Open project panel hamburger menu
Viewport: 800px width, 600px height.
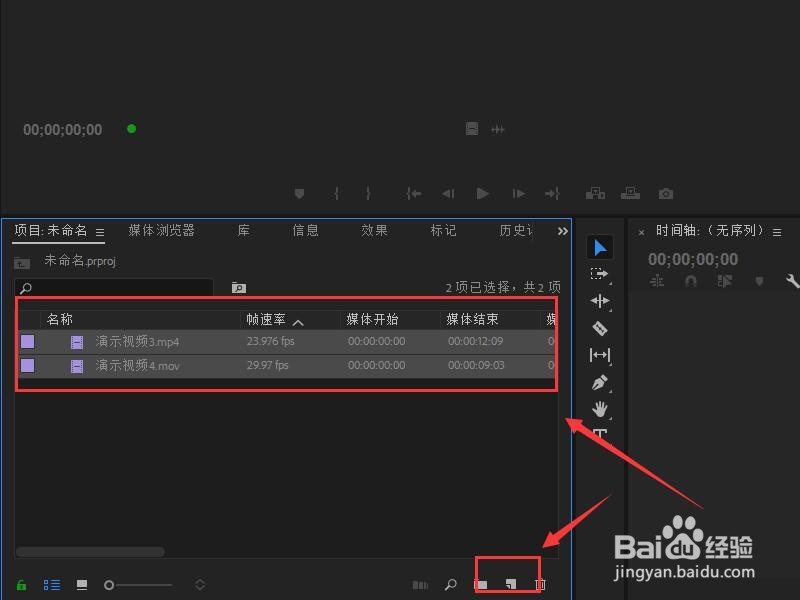click(100, 233)
